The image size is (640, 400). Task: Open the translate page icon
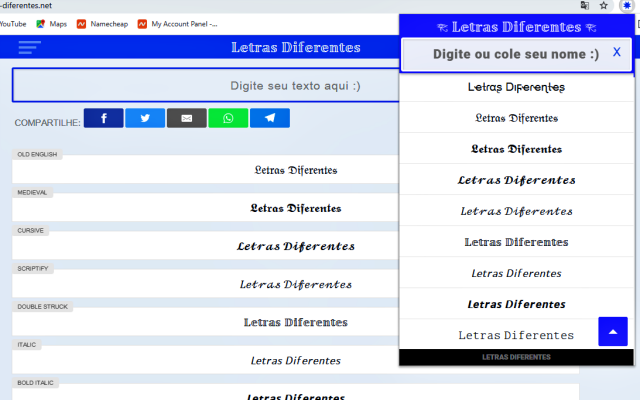pos(585,5)
